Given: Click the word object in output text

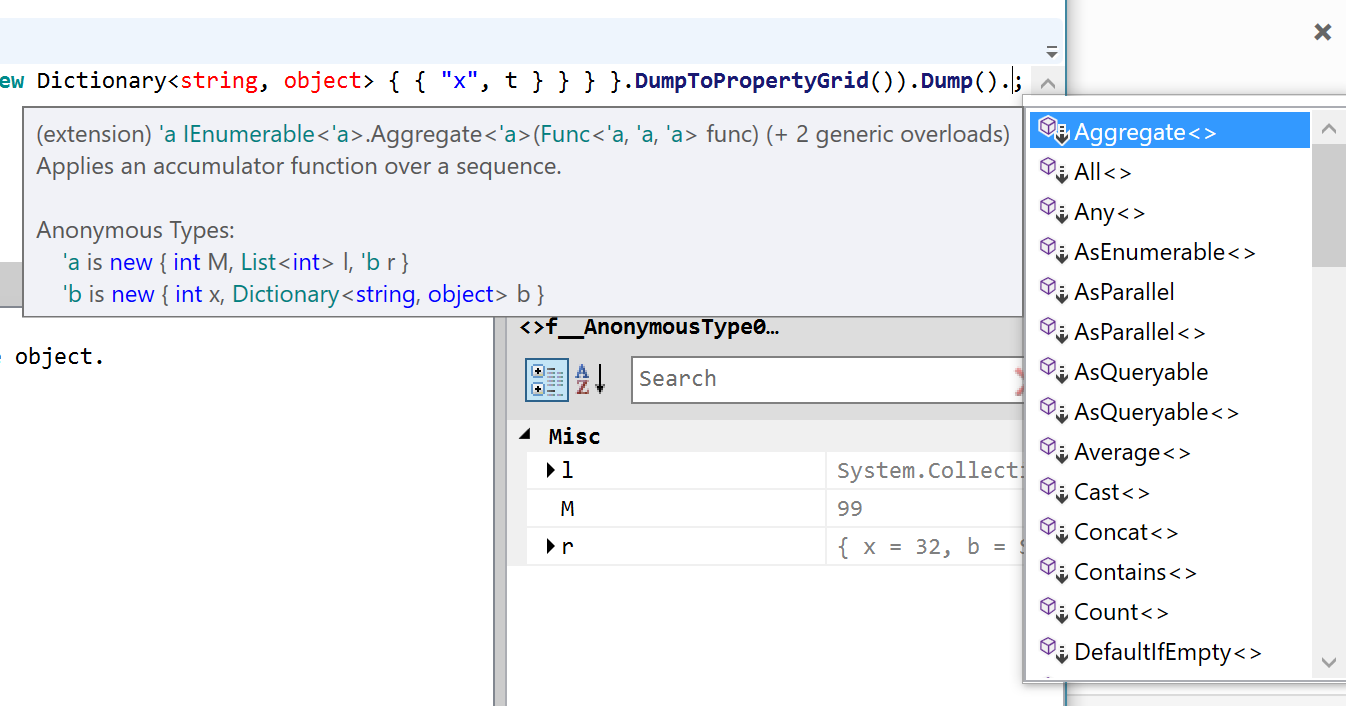Looking at the screenshot, I should 54,356.
